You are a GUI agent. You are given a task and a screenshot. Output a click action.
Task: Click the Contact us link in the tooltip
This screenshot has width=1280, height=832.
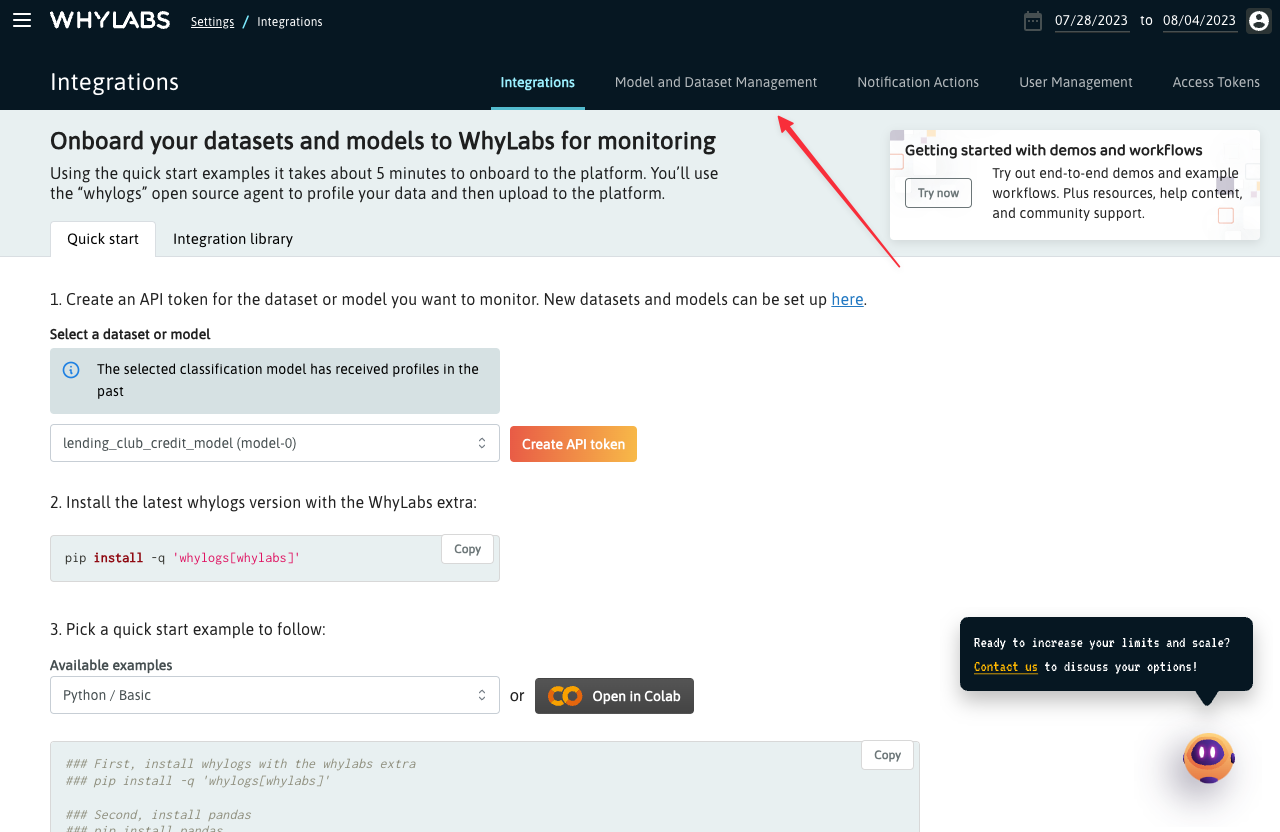1005,666
